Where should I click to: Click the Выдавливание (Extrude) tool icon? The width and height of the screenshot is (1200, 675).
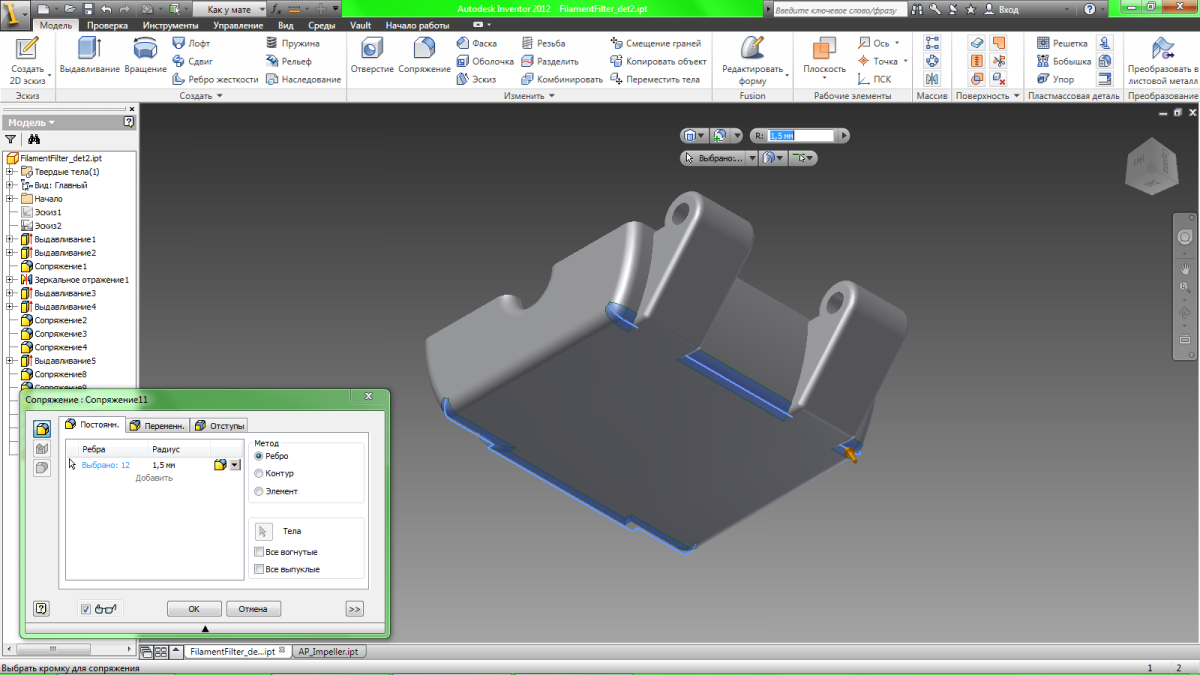[x=89, y=50]
